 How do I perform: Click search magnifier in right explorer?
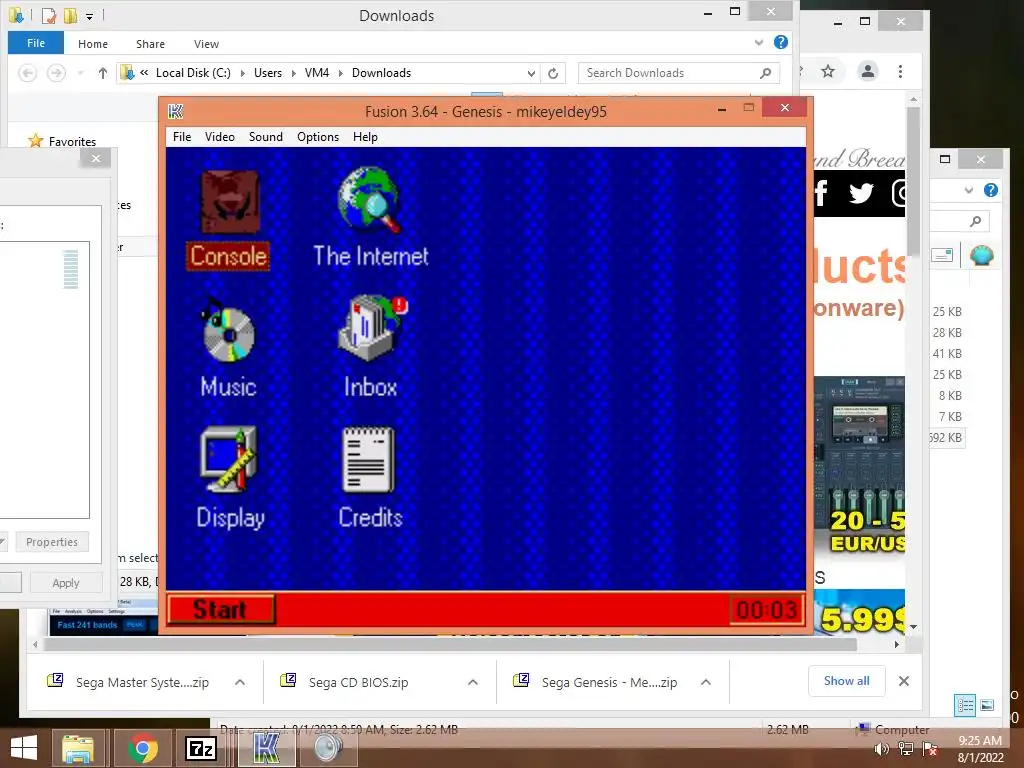[x=976, y=221]
